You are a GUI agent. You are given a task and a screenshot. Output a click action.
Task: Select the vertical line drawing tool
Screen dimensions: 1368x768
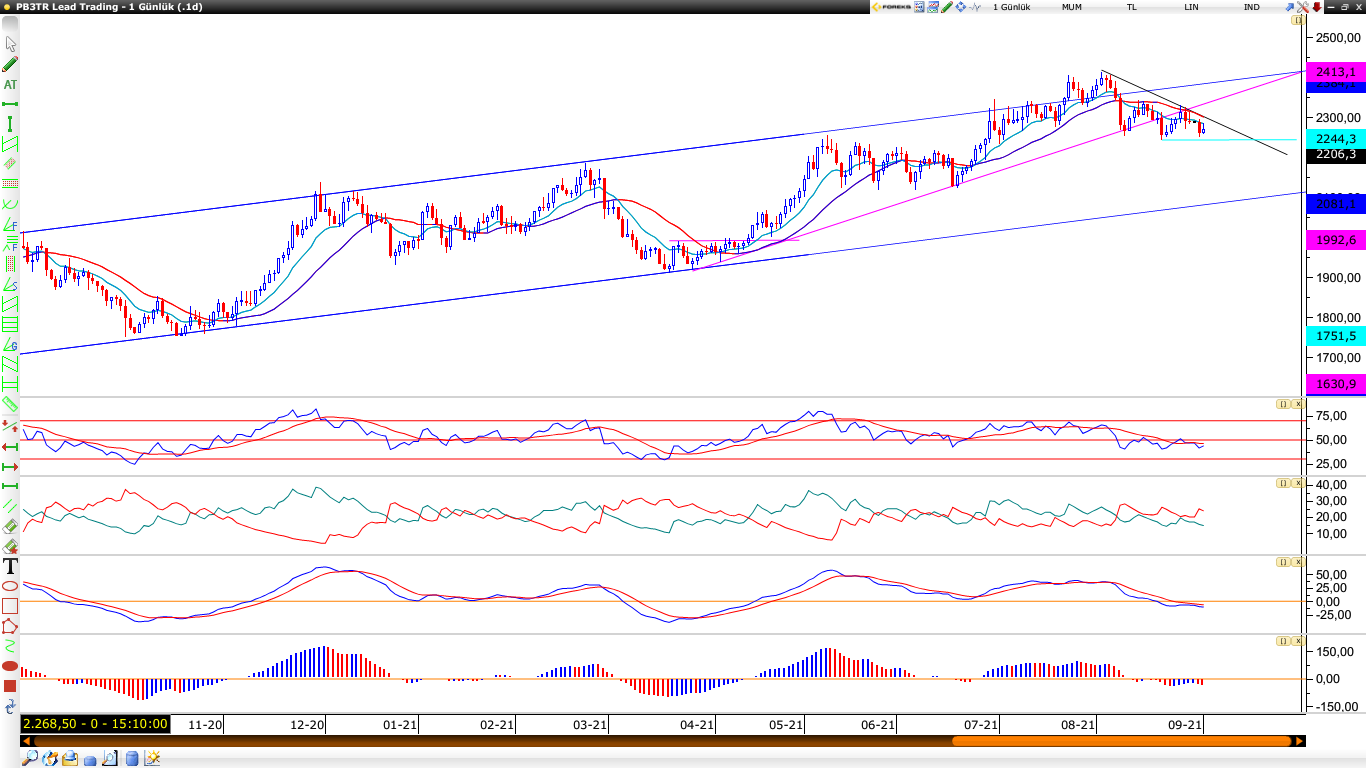(10, 124)
